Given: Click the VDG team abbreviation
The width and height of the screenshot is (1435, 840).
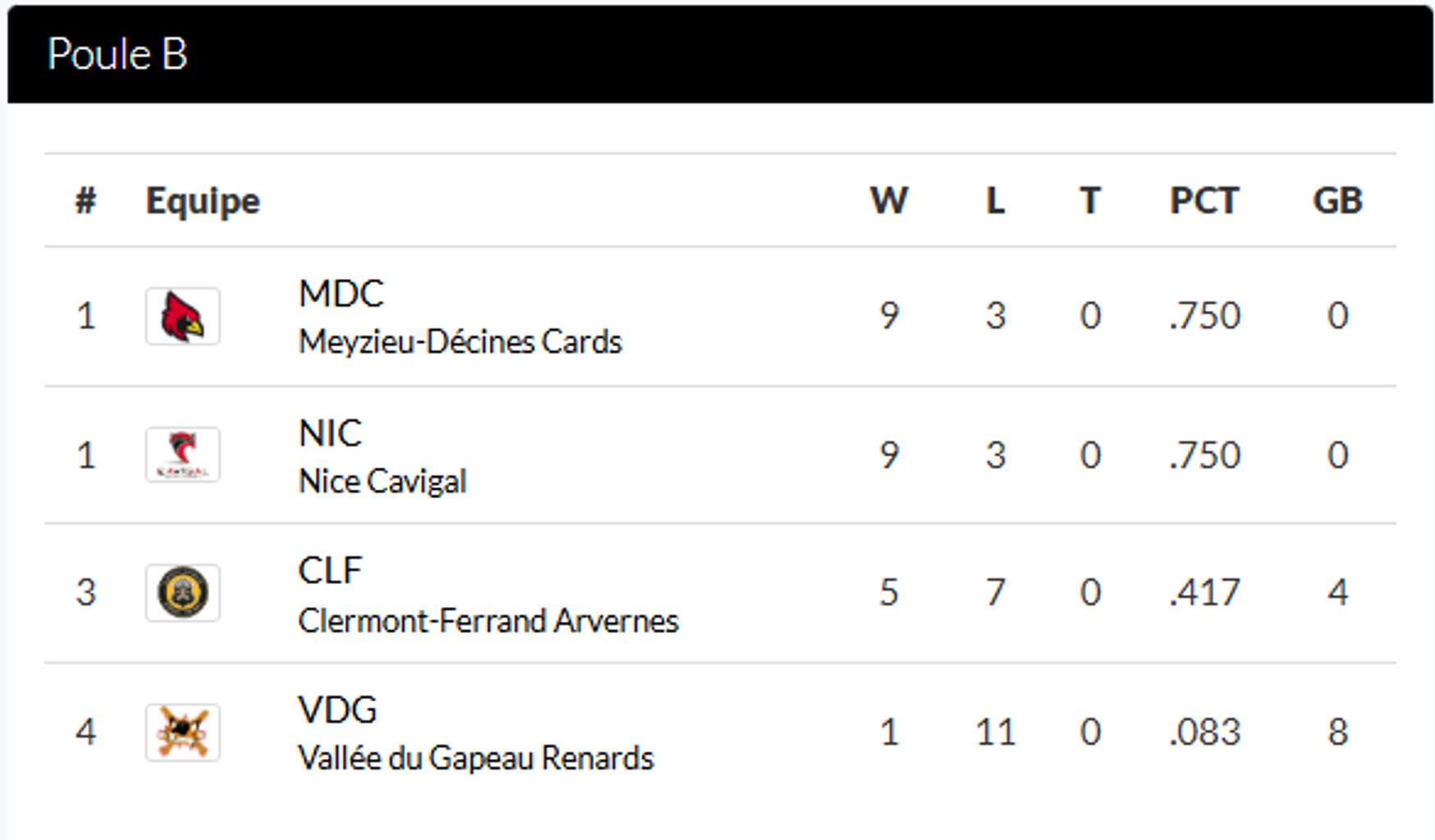Looking at the screenshot, I should pyautogui.click(x=337, y=710).
